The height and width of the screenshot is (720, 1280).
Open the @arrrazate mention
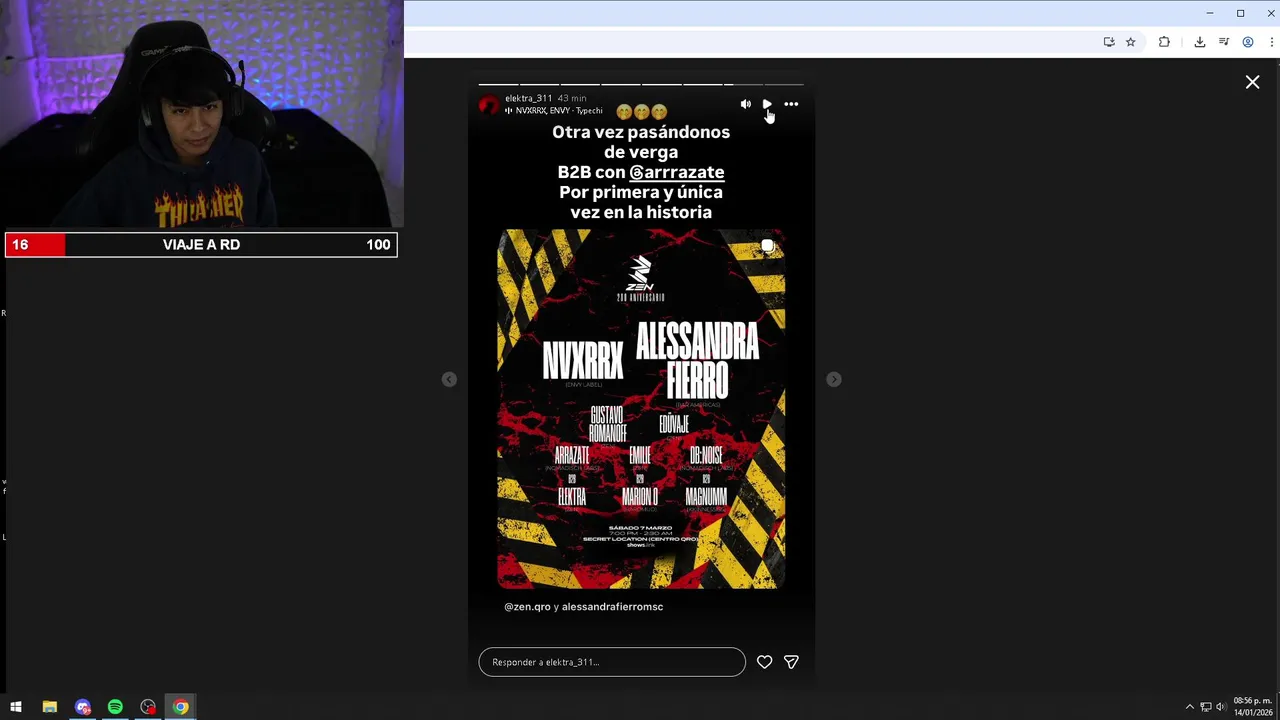click(677, 172)
